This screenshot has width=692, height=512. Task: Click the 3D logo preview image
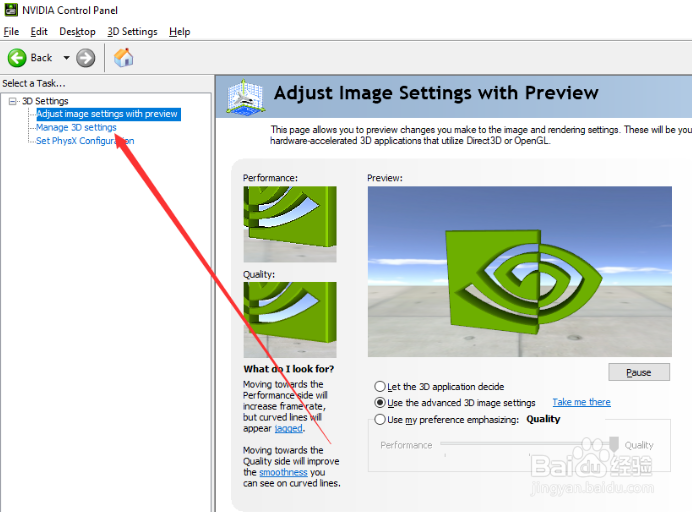click(520, 271)
